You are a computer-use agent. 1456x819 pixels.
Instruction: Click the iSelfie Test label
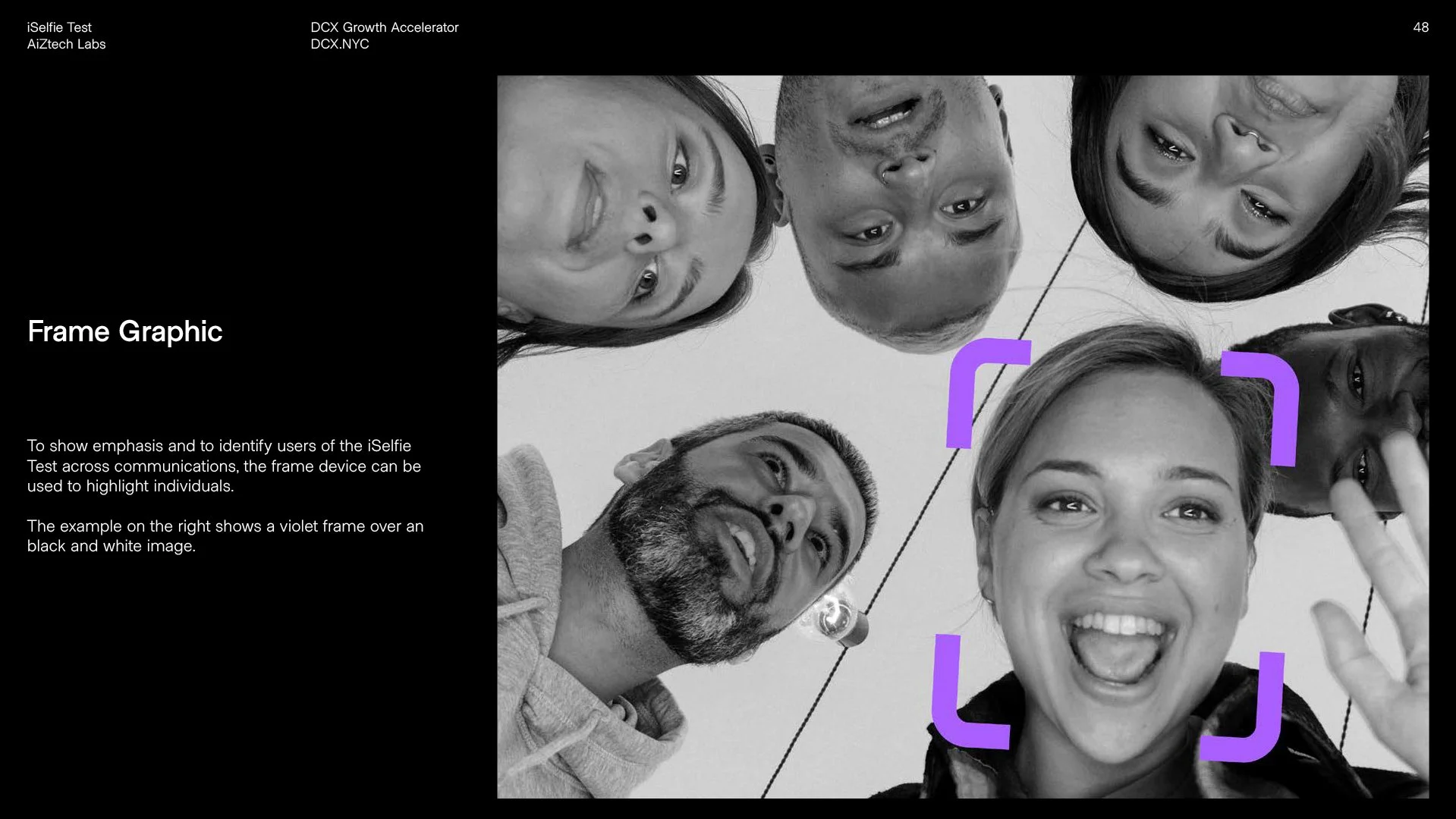click(59, 27)
